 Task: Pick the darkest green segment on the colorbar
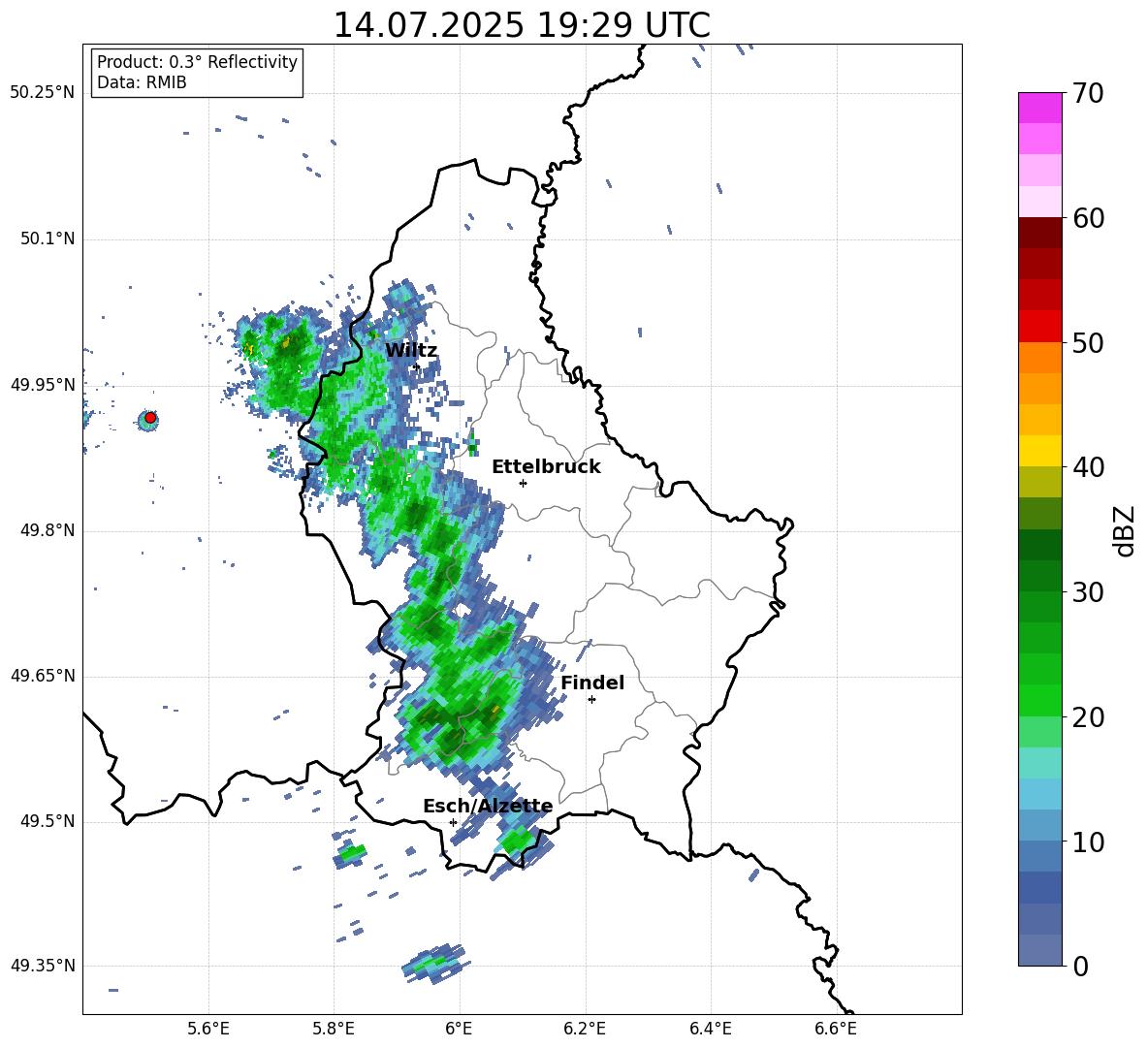(x=1040, y=545)
